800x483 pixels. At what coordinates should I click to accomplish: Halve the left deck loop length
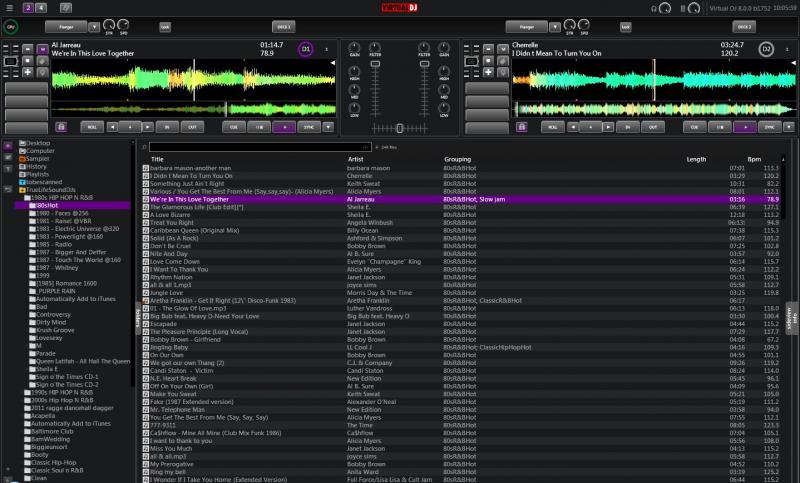click(x=112, y=127)
